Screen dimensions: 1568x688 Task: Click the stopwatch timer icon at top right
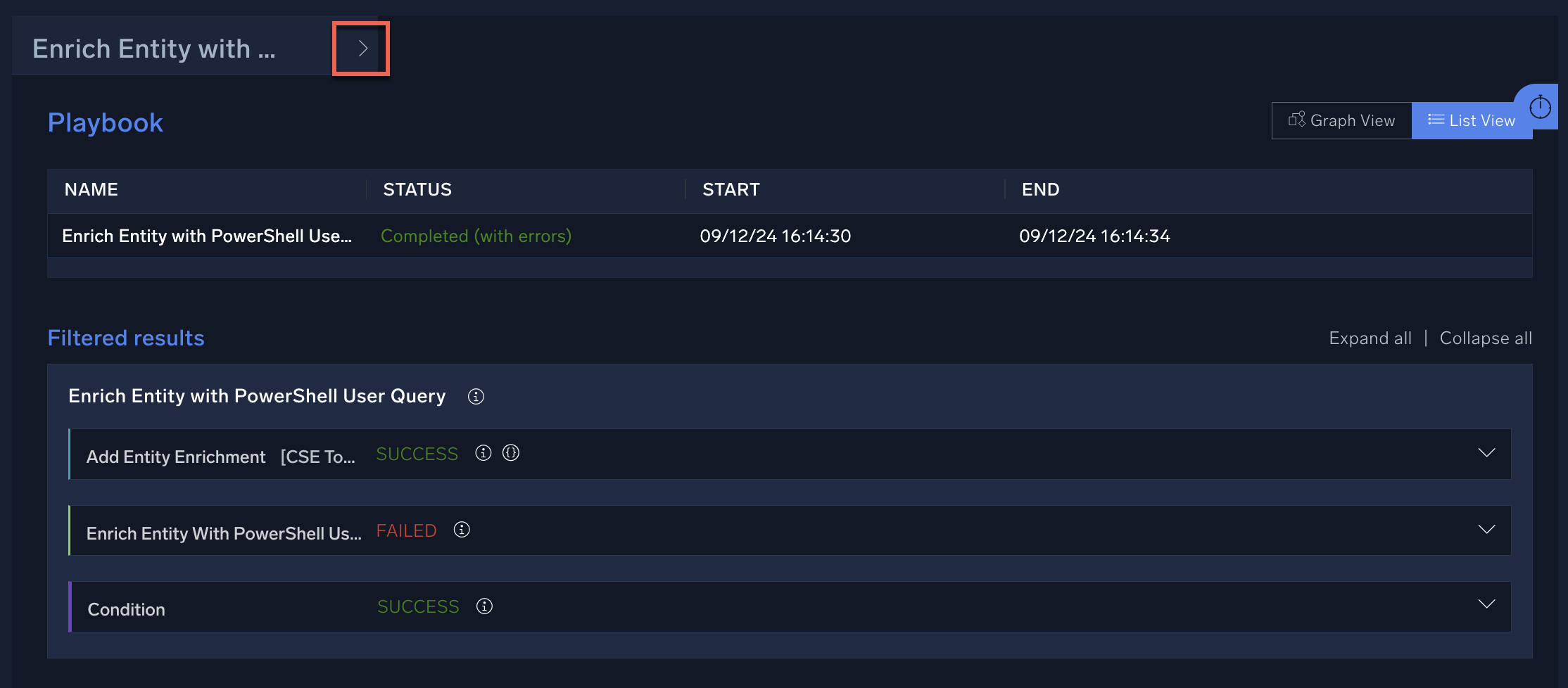point(1540,107)
